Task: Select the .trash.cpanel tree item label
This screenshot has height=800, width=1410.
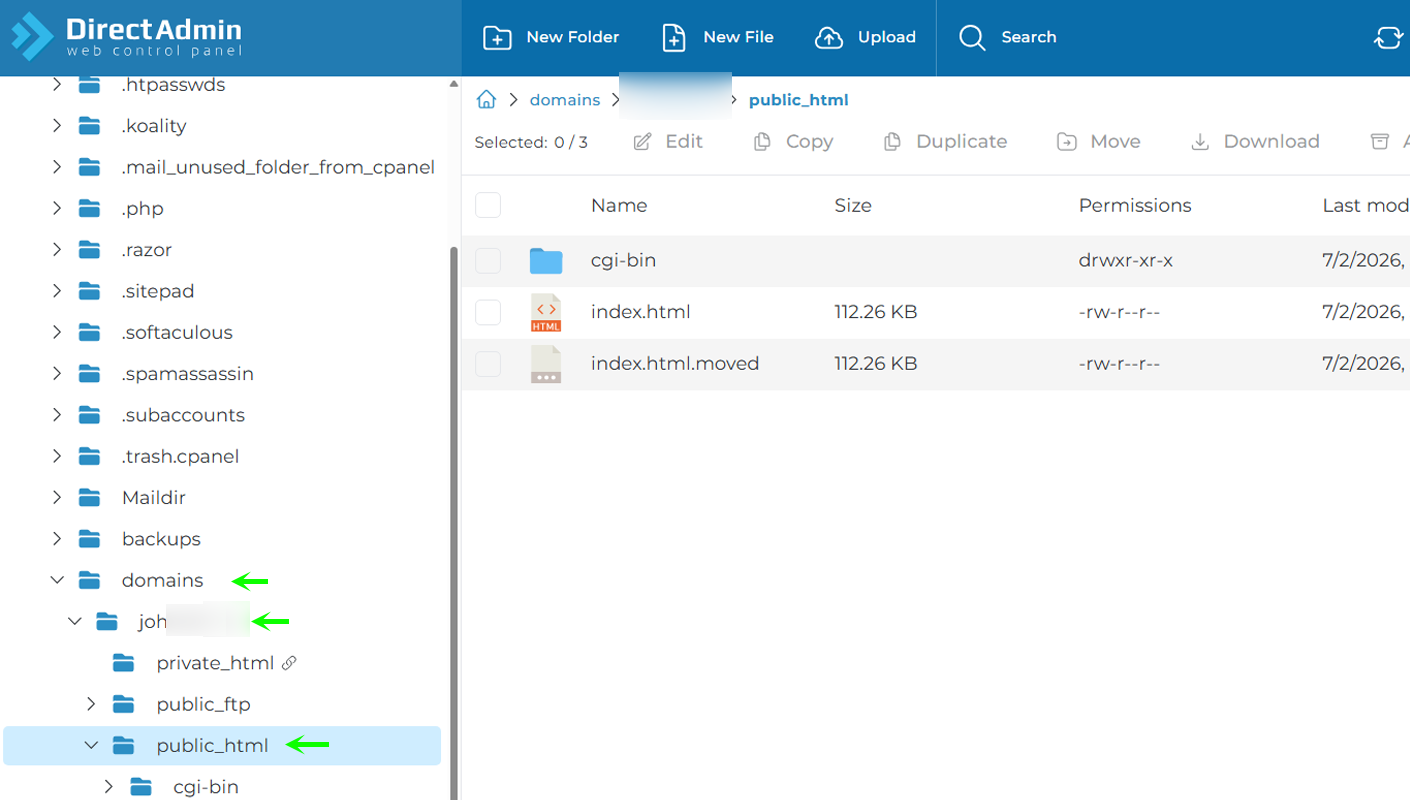Action: 180,456
